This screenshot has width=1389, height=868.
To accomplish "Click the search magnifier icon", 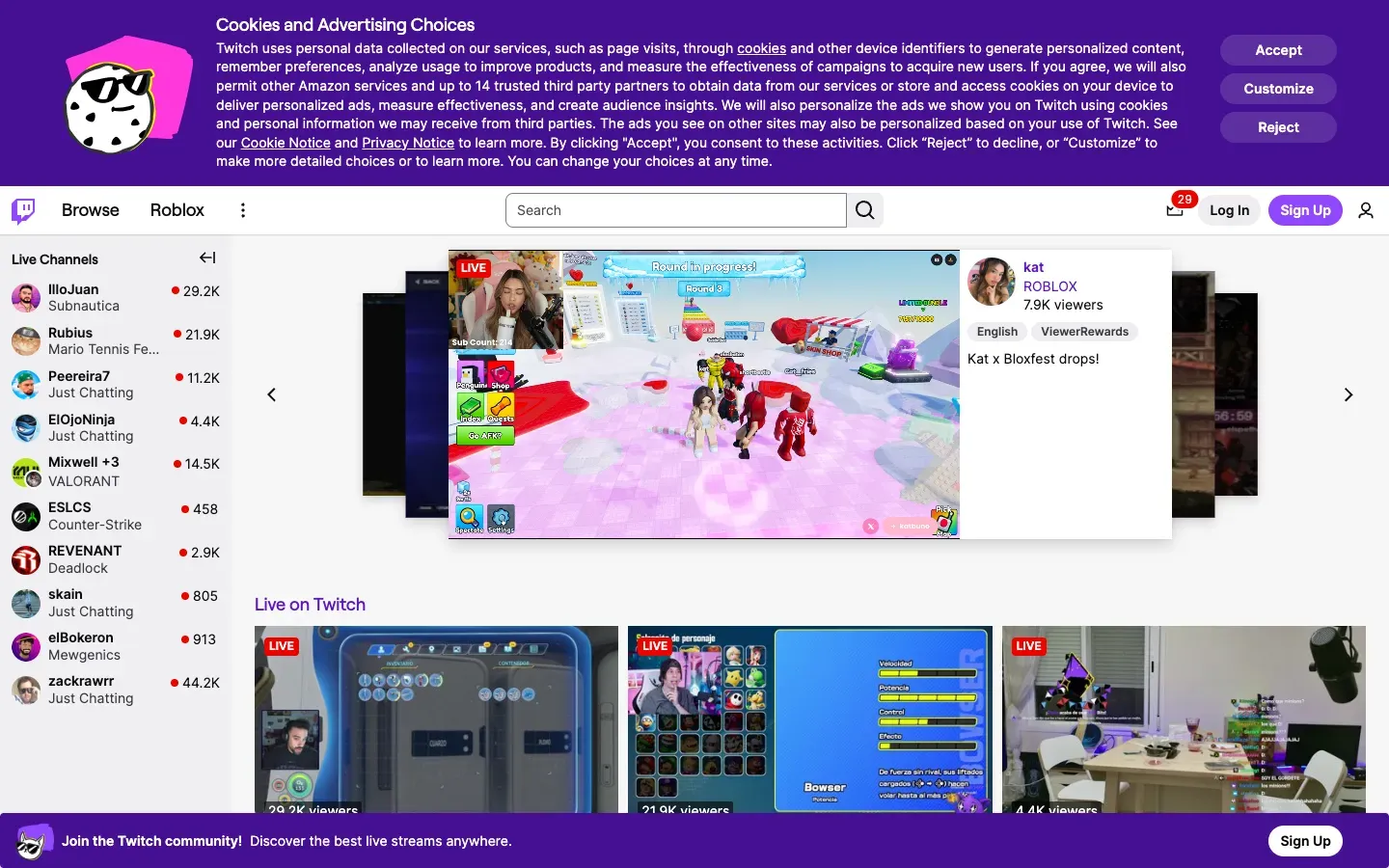I will [x=864, y=210].
